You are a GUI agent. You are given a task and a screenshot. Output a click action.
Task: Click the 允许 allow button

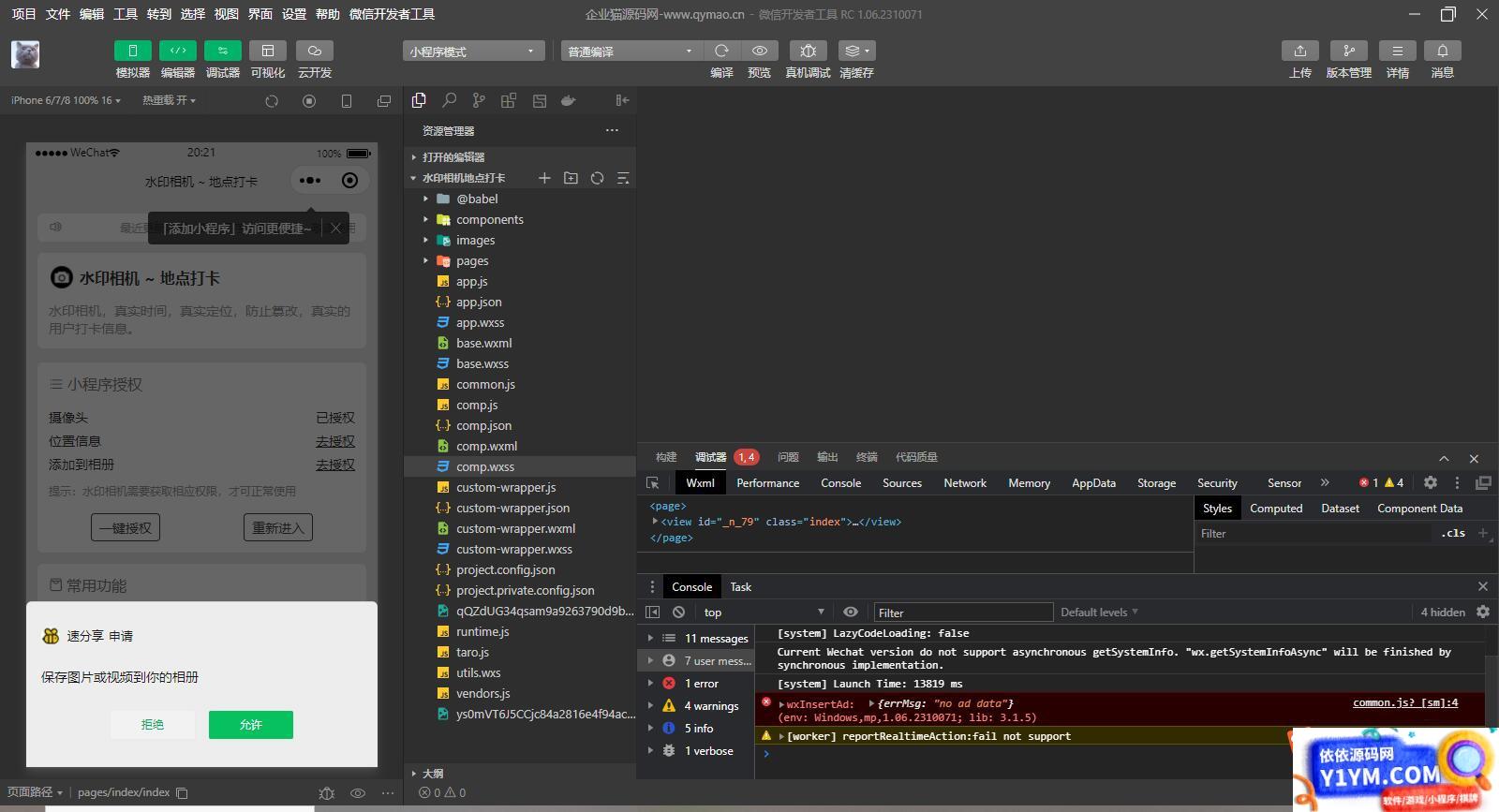tap(251, 725)
